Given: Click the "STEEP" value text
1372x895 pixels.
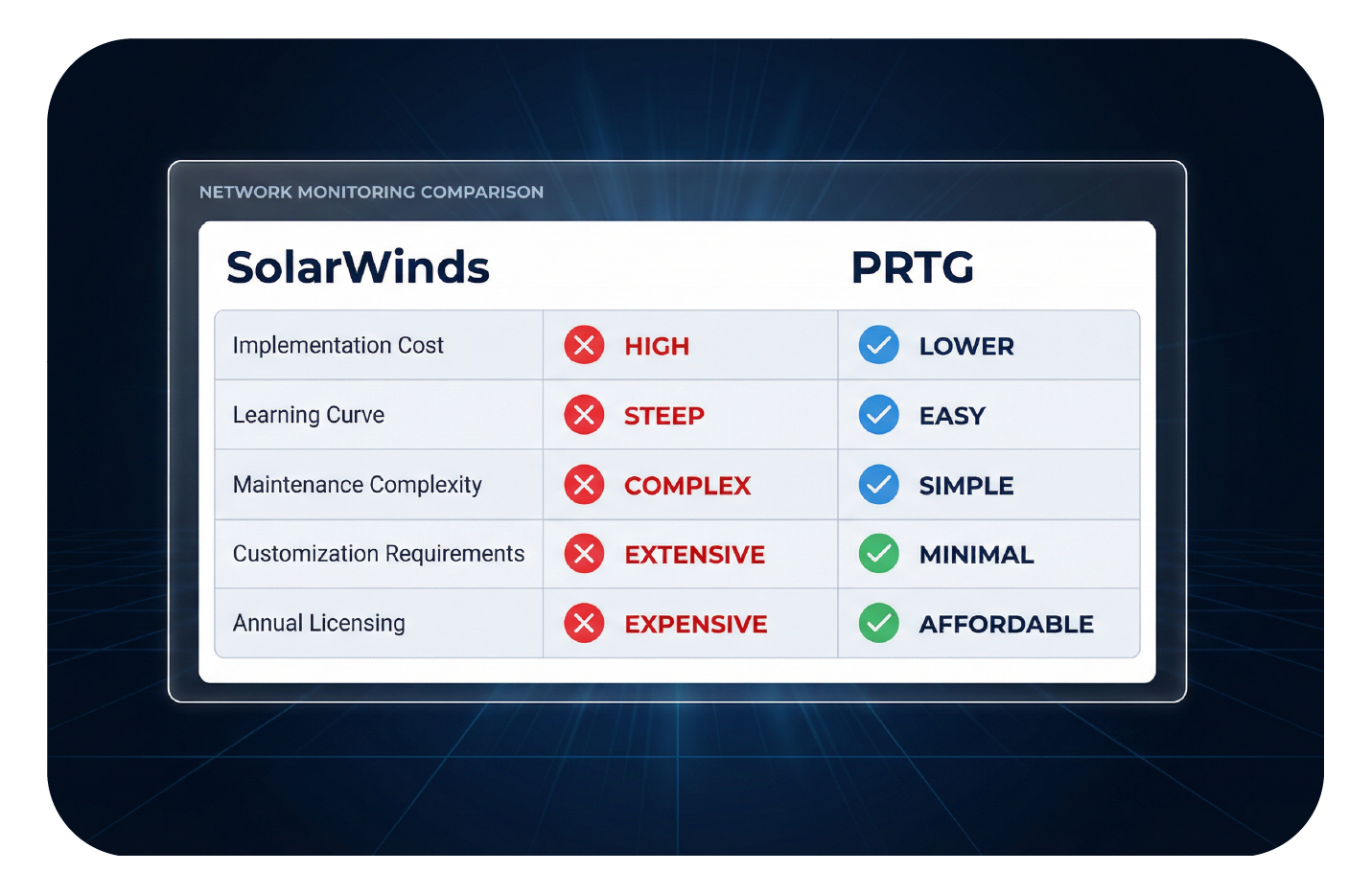Looking at the screenshot, I should click(x=664, y=416).
